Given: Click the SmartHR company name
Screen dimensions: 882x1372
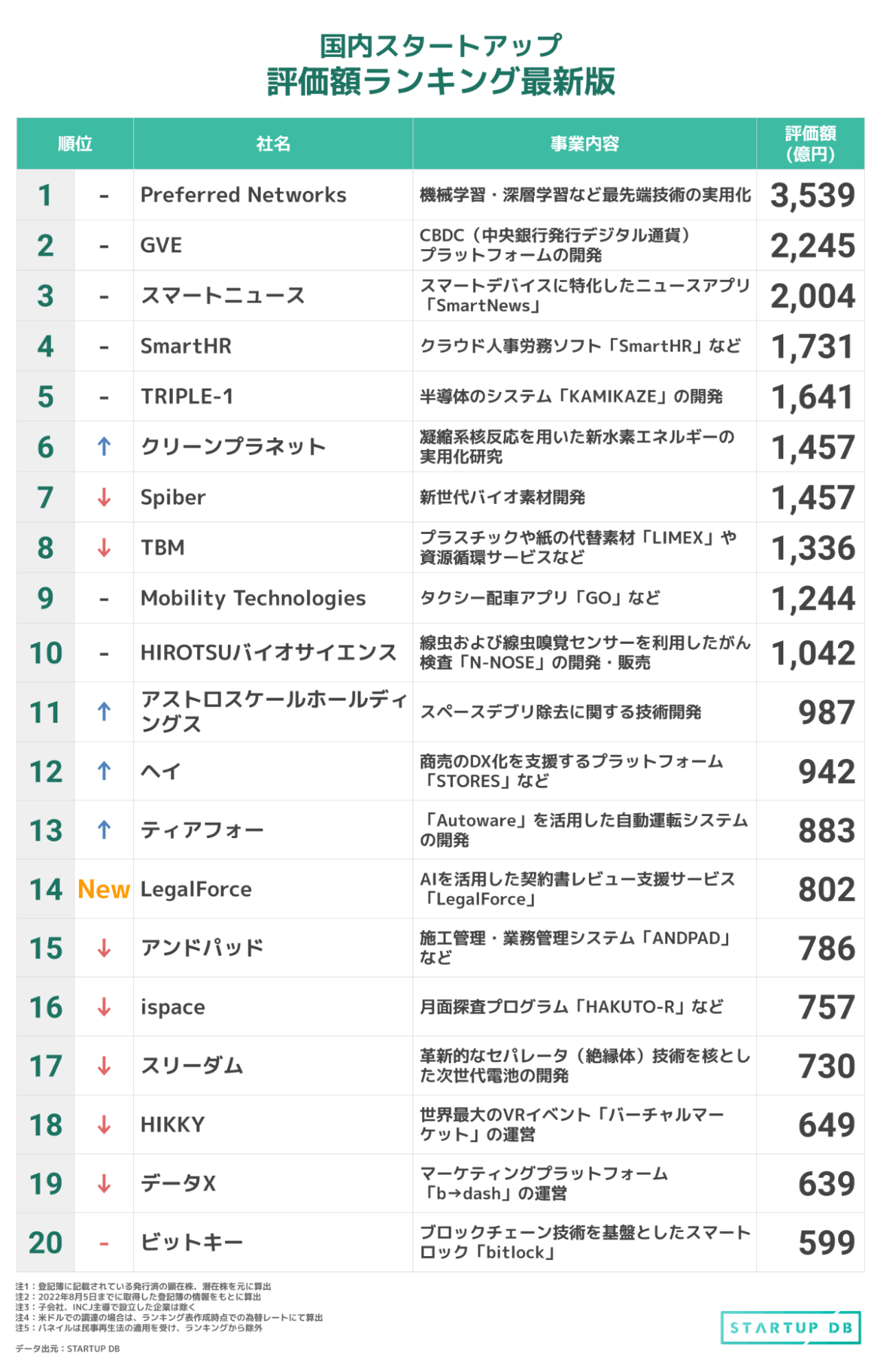Looking at the screenshot, I should pyautogui.click(x=186, y=346).
